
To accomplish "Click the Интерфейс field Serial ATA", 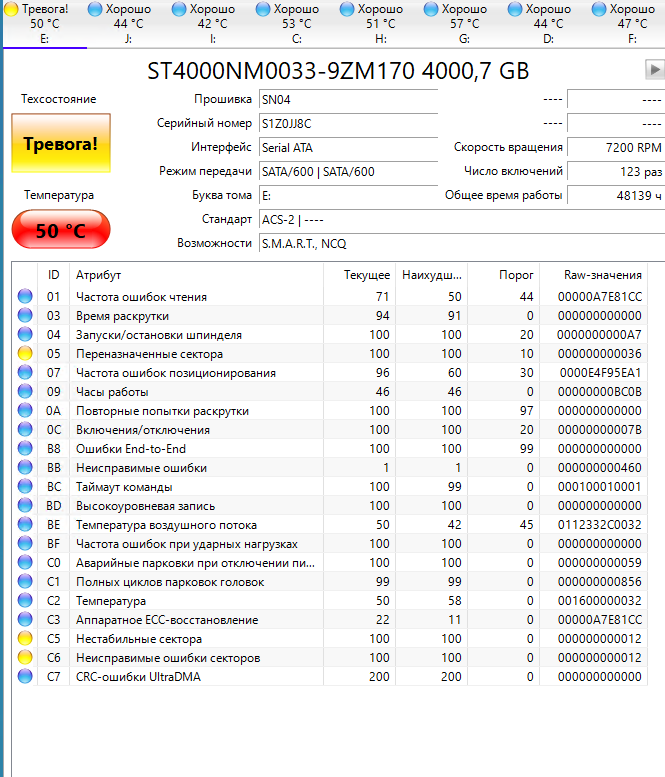I will click(x=348, y=148).
